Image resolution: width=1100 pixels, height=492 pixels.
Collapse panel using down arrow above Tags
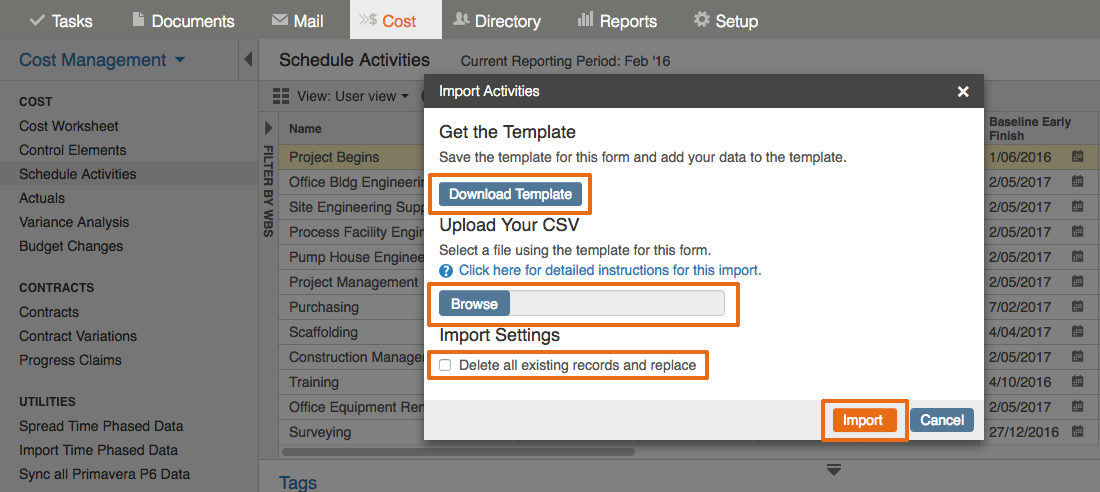pos(833,470)
